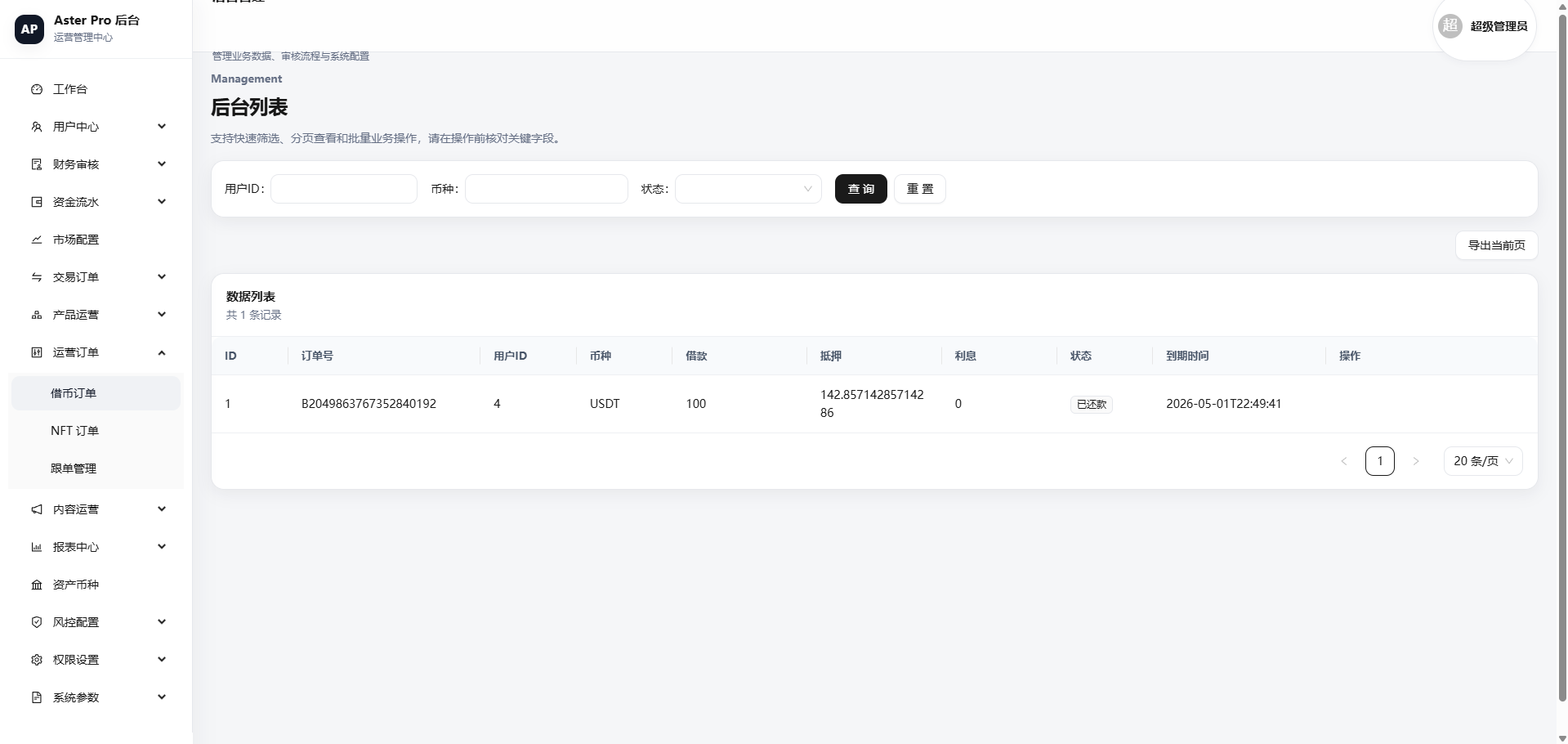The height and width of the screenshot is (744, 1568).
Task: Click the 资产币种 bank icon
Action: pos(37,585)
